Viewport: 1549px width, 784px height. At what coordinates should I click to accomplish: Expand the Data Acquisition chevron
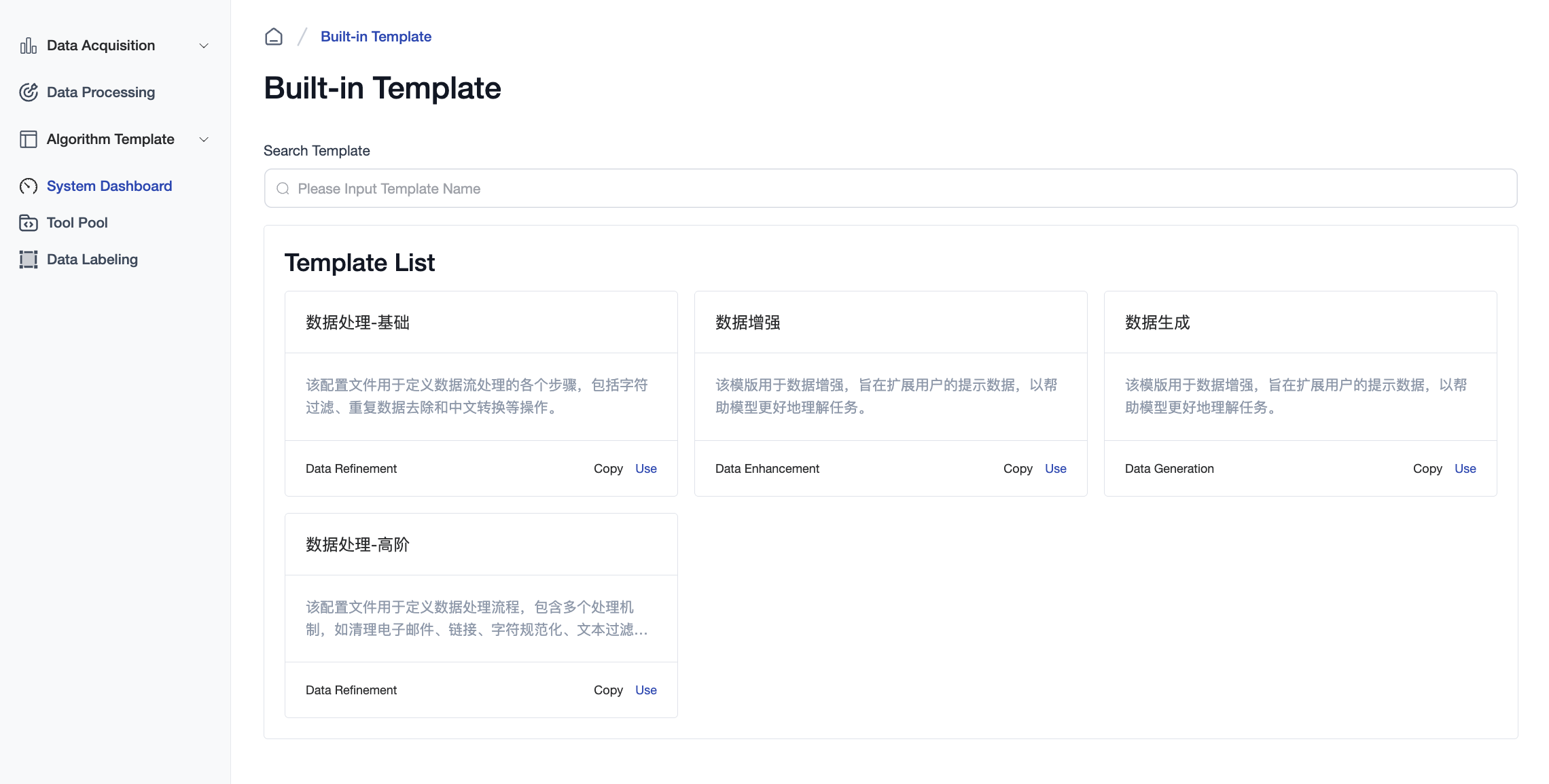coord(203,46)
